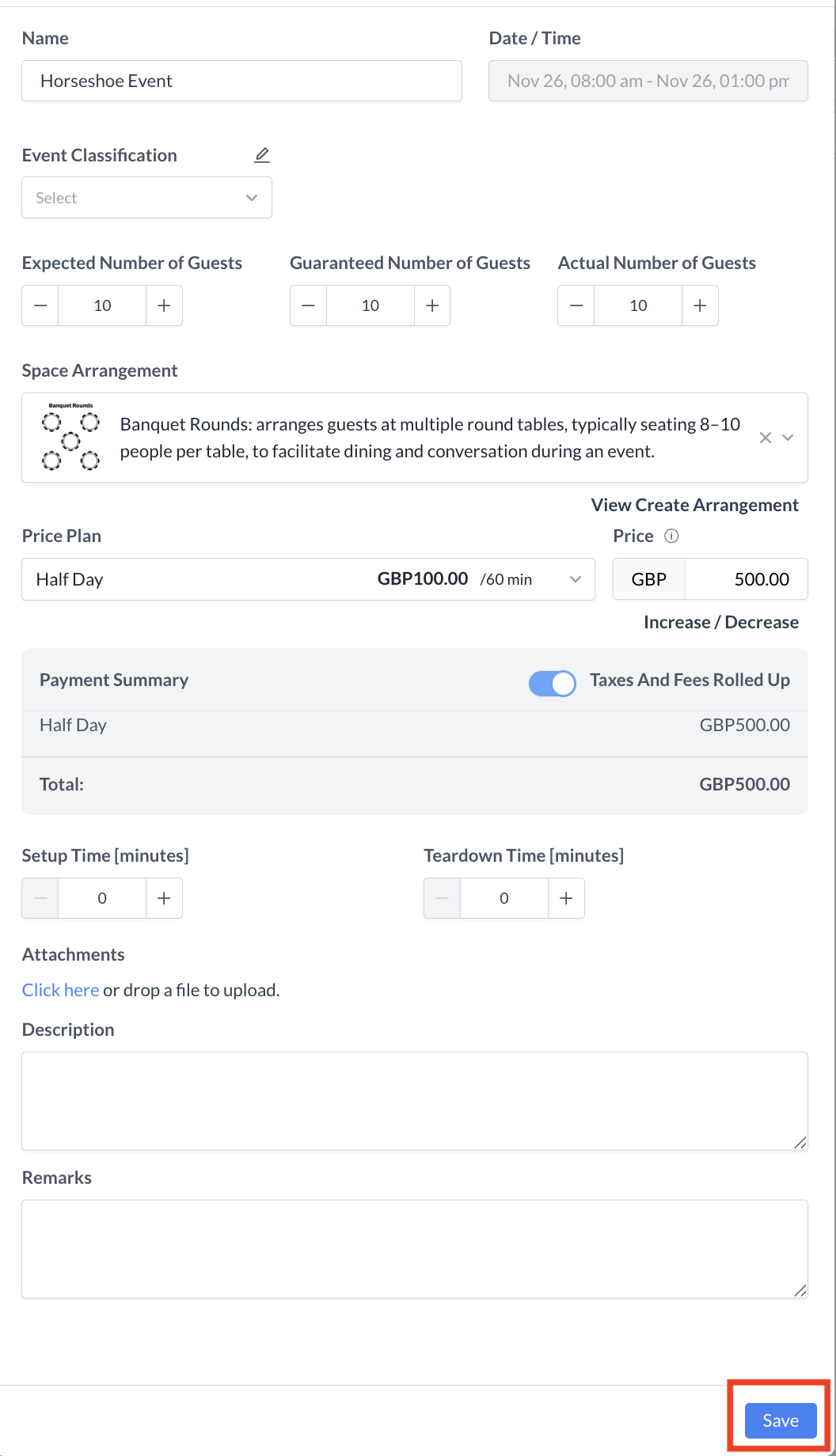
Task: Decrease Expected Number of Guests
Action: pyautogui.click(x=40, y=305)
